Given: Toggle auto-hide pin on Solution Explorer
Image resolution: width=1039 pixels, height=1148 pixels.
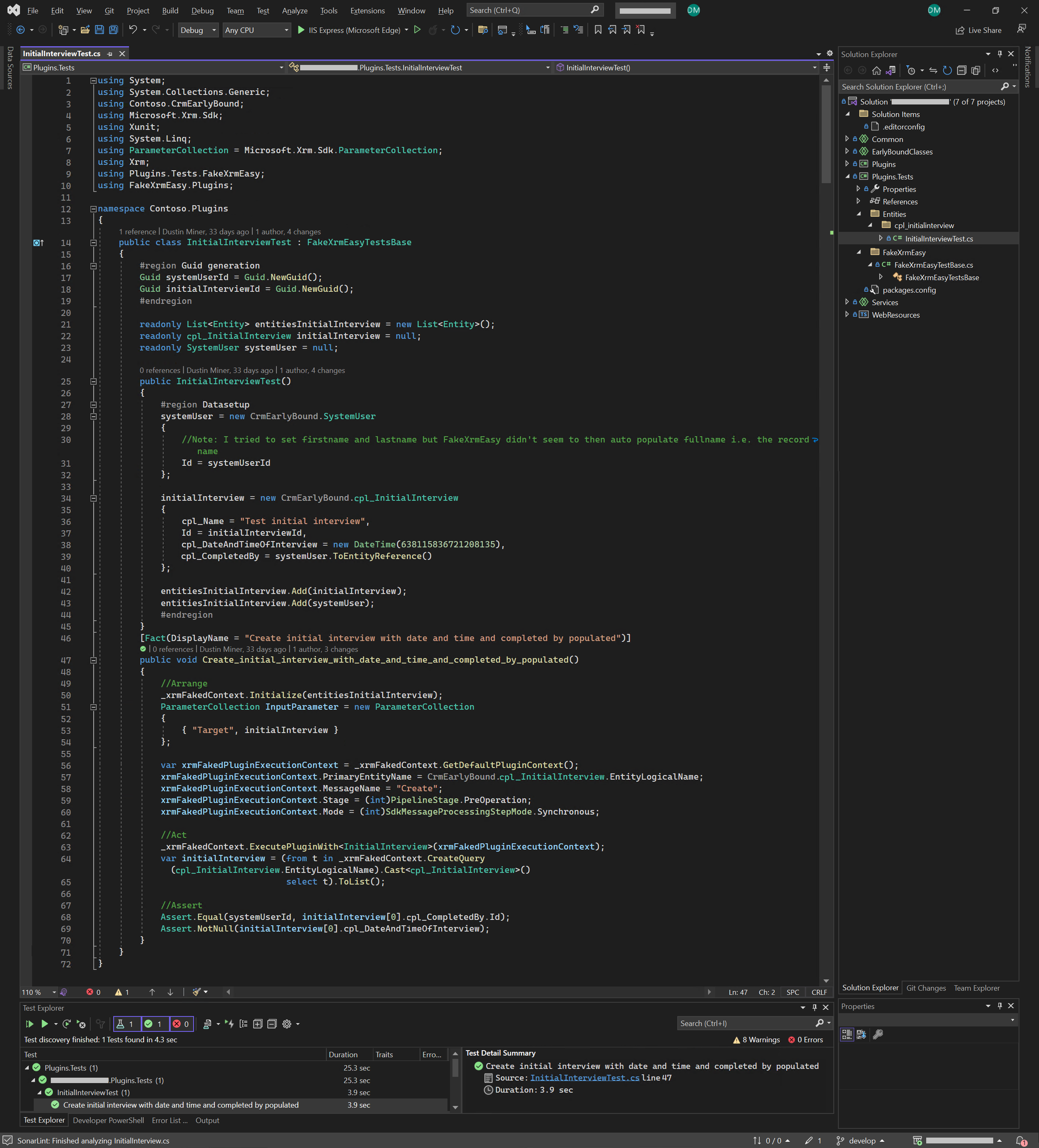Looking at the screenshot, I should coord(1000,54).
